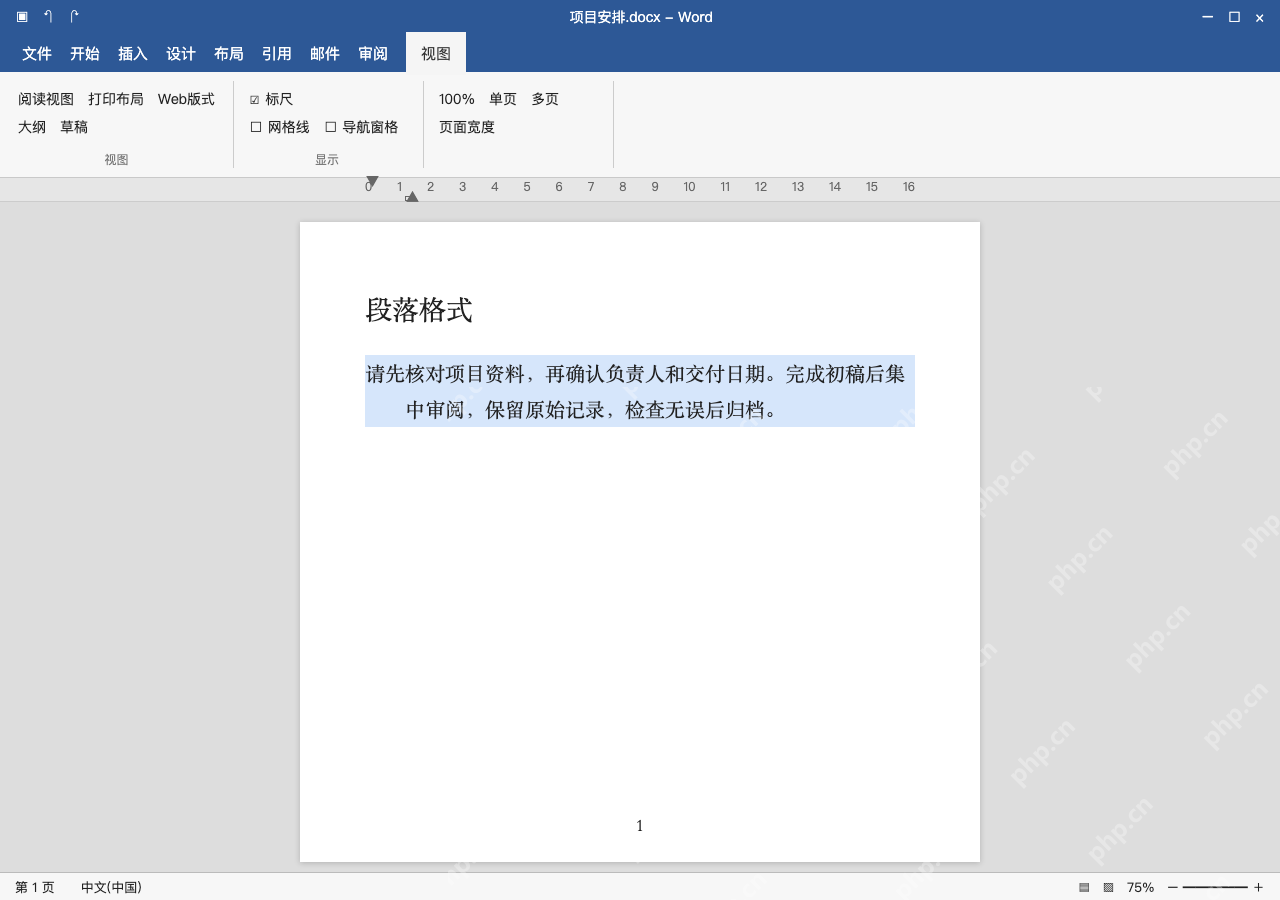Enable the 网格线 gridlines checkbox

click(x=256, y=127)
